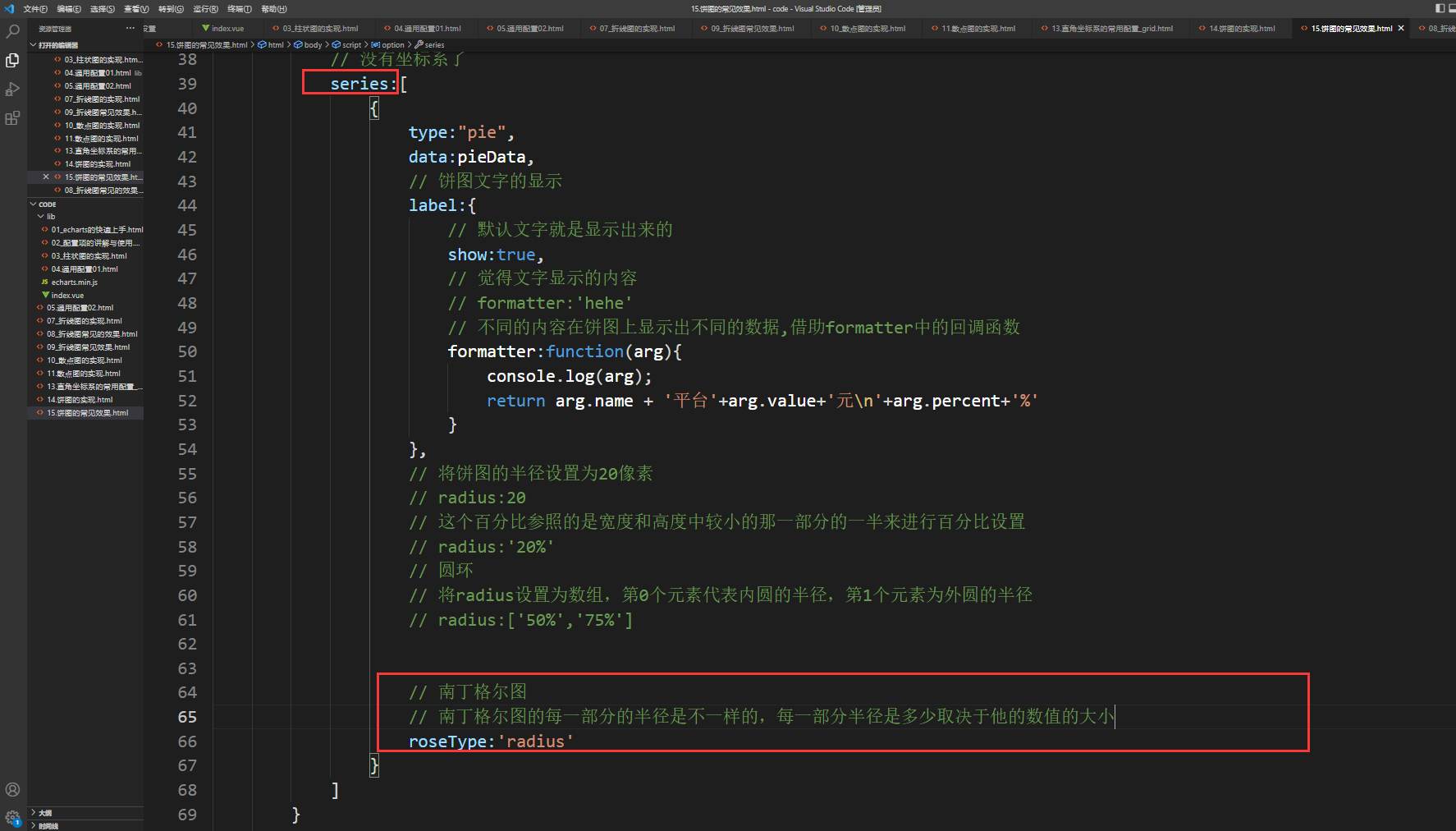Click data:pieData code on line 42
Viewport: 1456px width, 831px height.
coord(471,157)
